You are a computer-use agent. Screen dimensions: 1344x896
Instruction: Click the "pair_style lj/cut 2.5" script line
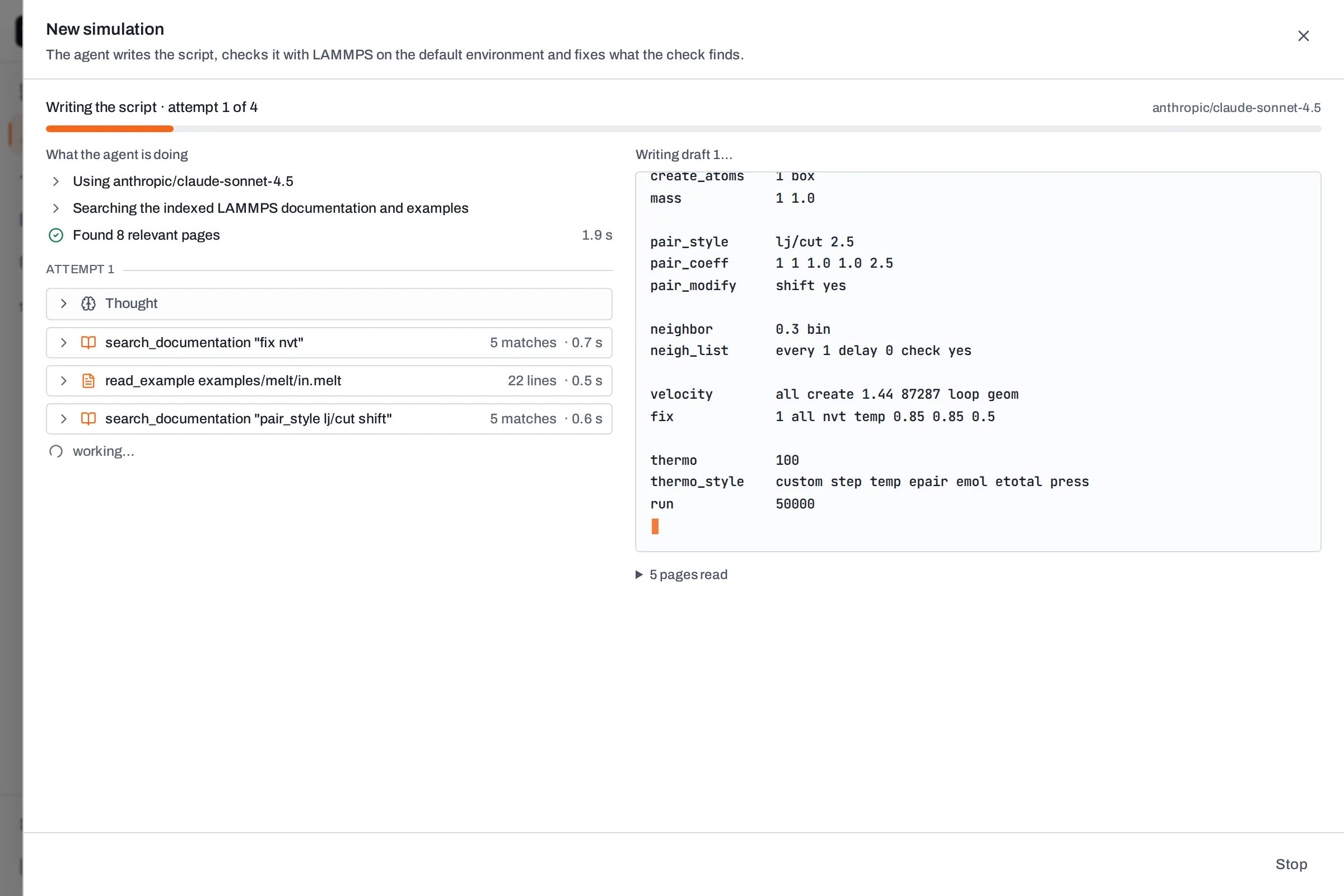point(752,242)
